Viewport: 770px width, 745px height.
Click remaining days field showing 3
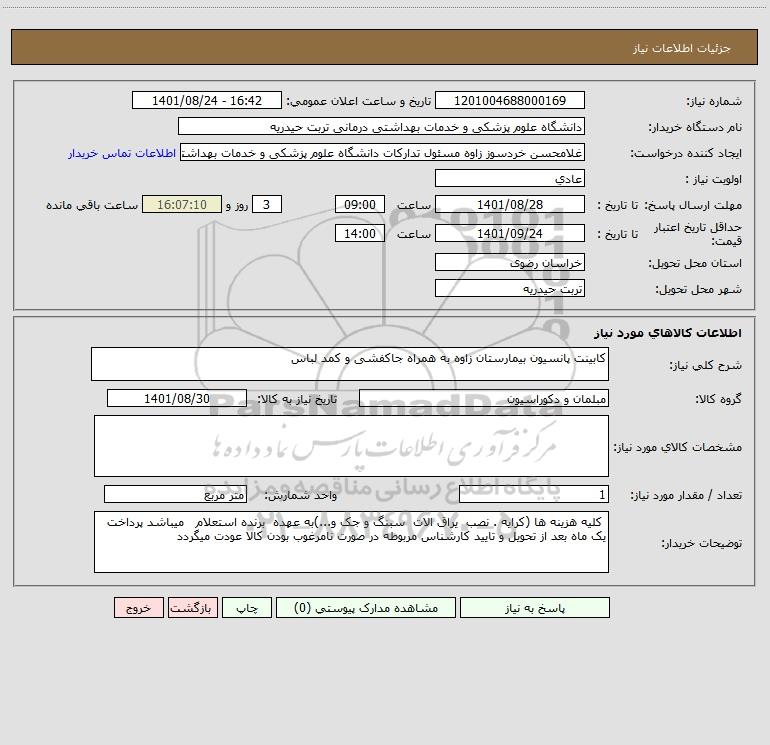coord(267,204)
